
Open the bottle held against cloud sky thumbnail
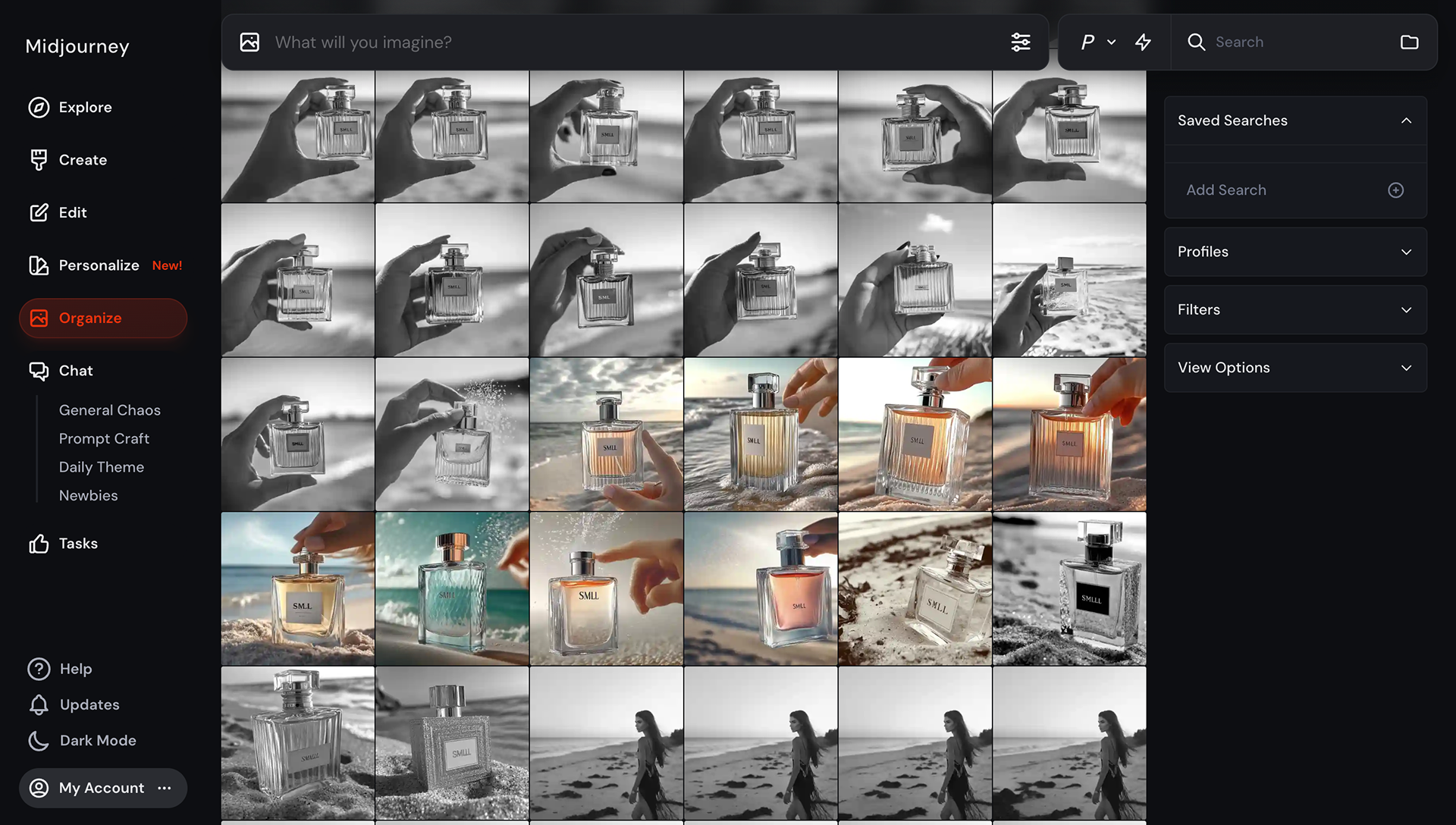pos(915,281)
